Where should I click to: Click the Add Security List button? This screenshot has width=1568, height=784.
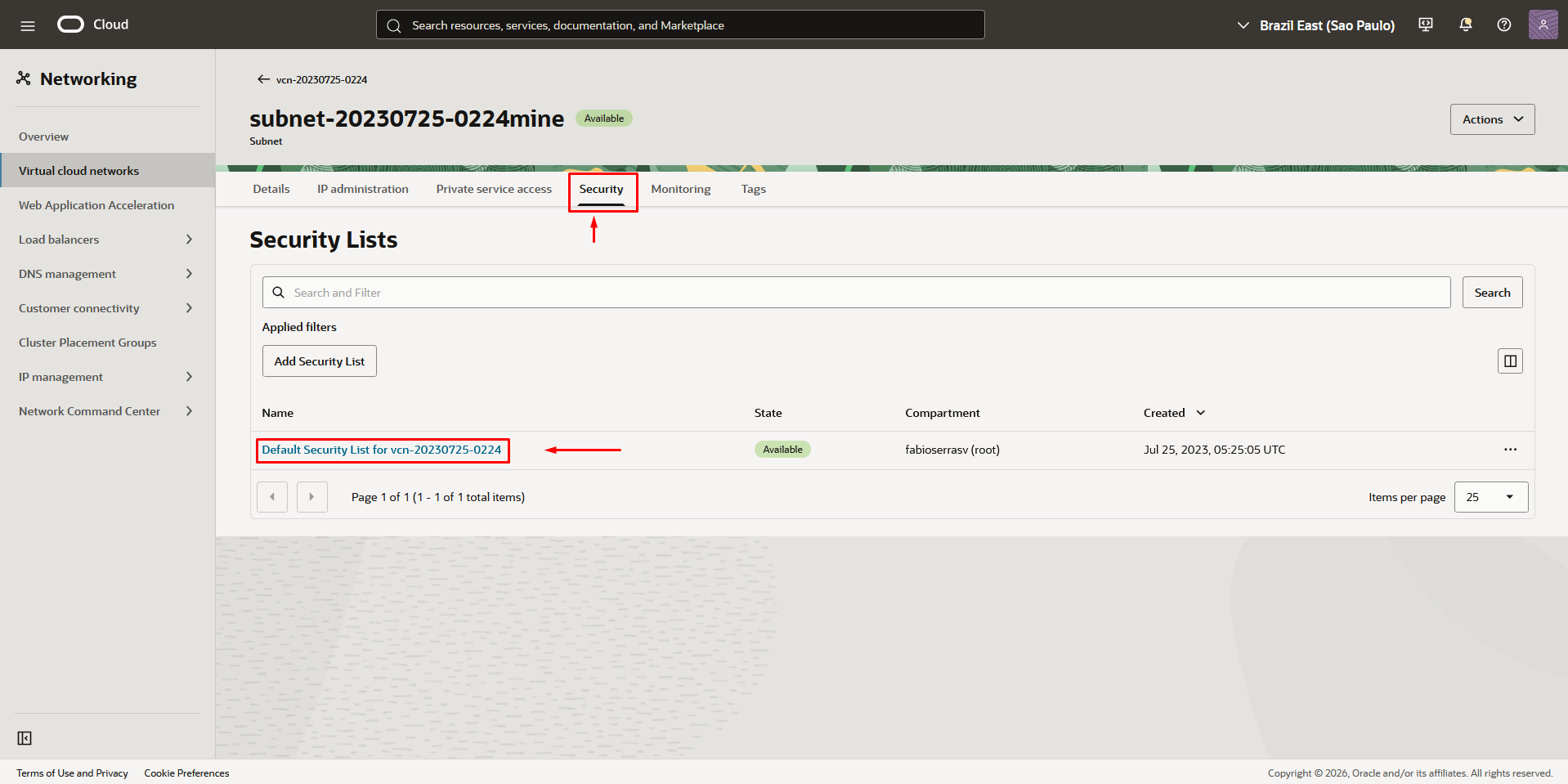[320, 361]
